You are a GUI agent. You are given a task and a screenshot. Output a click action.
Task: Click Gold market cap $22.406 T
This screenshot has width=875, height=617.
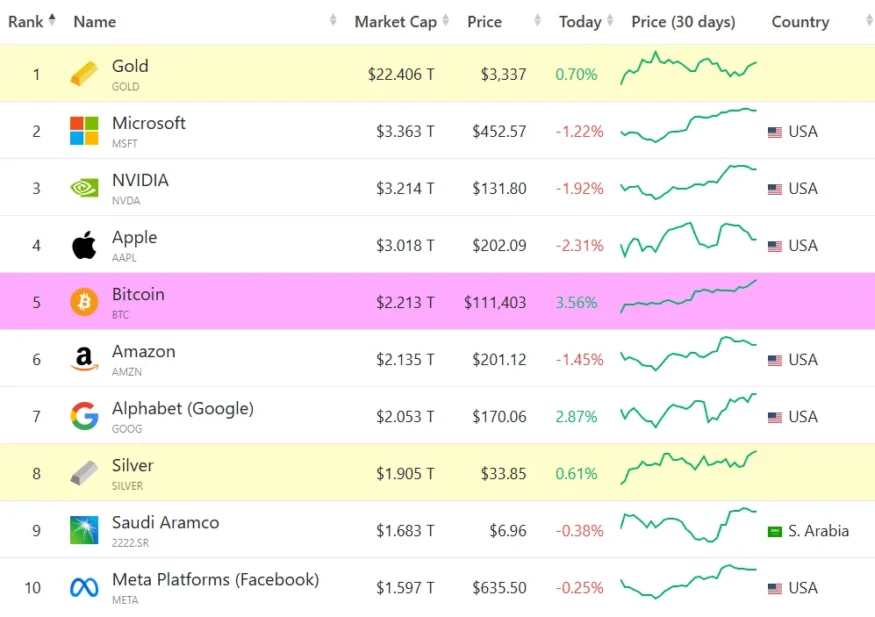[401, 74]
